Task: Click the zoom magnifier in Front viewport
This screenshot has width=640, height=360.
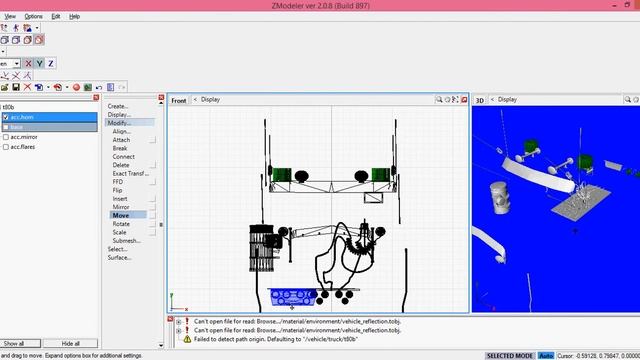Action: (x=439, y=100)
